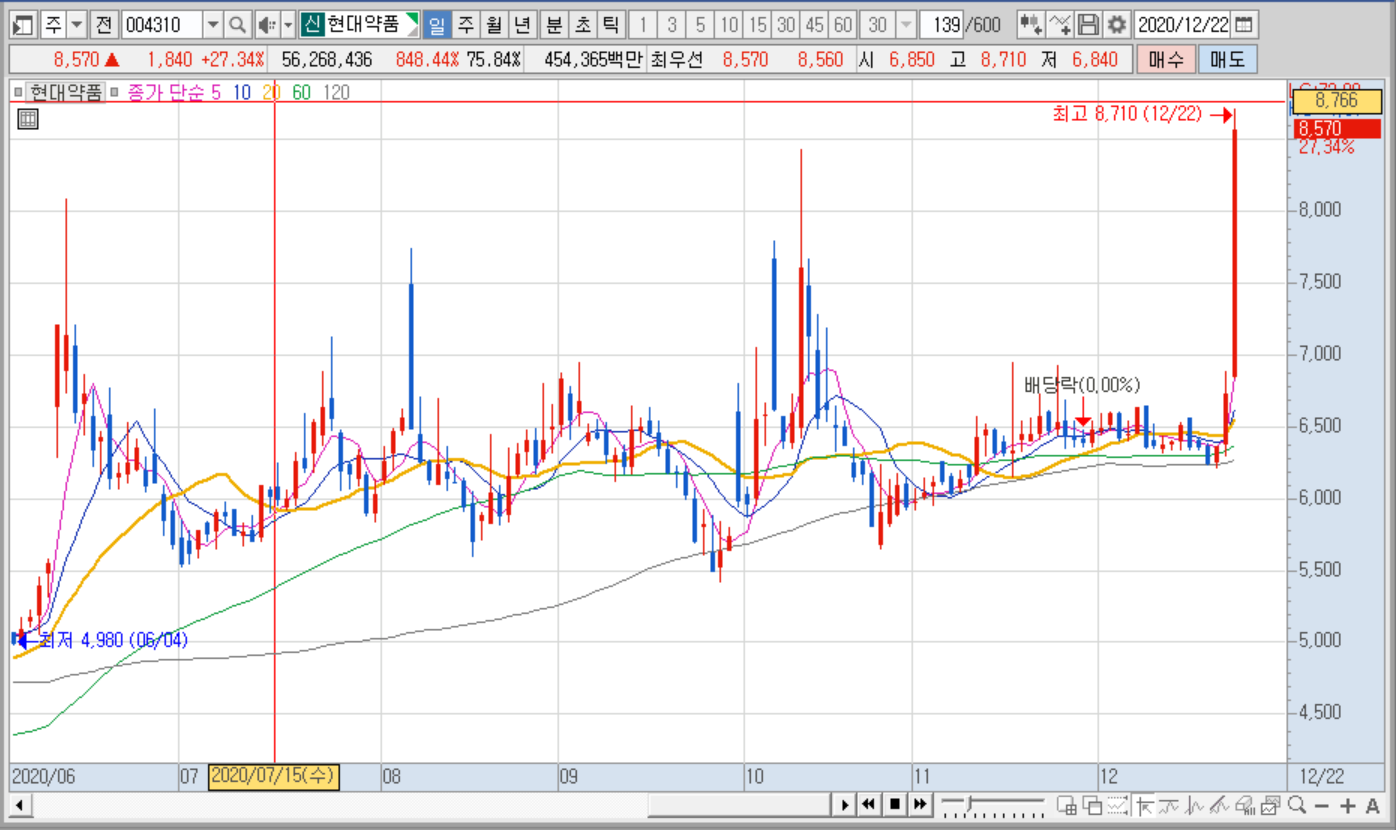Click the 현대약품 legend label
Viewport: 1396px width, 830px height.
[65, 93]
